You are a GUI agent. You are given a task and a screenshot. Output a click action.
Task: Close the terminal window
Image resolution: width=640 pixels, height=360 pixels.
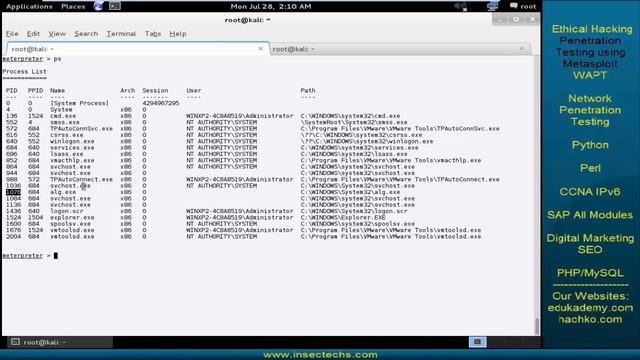pyautogui.click(x=532, y=19)
